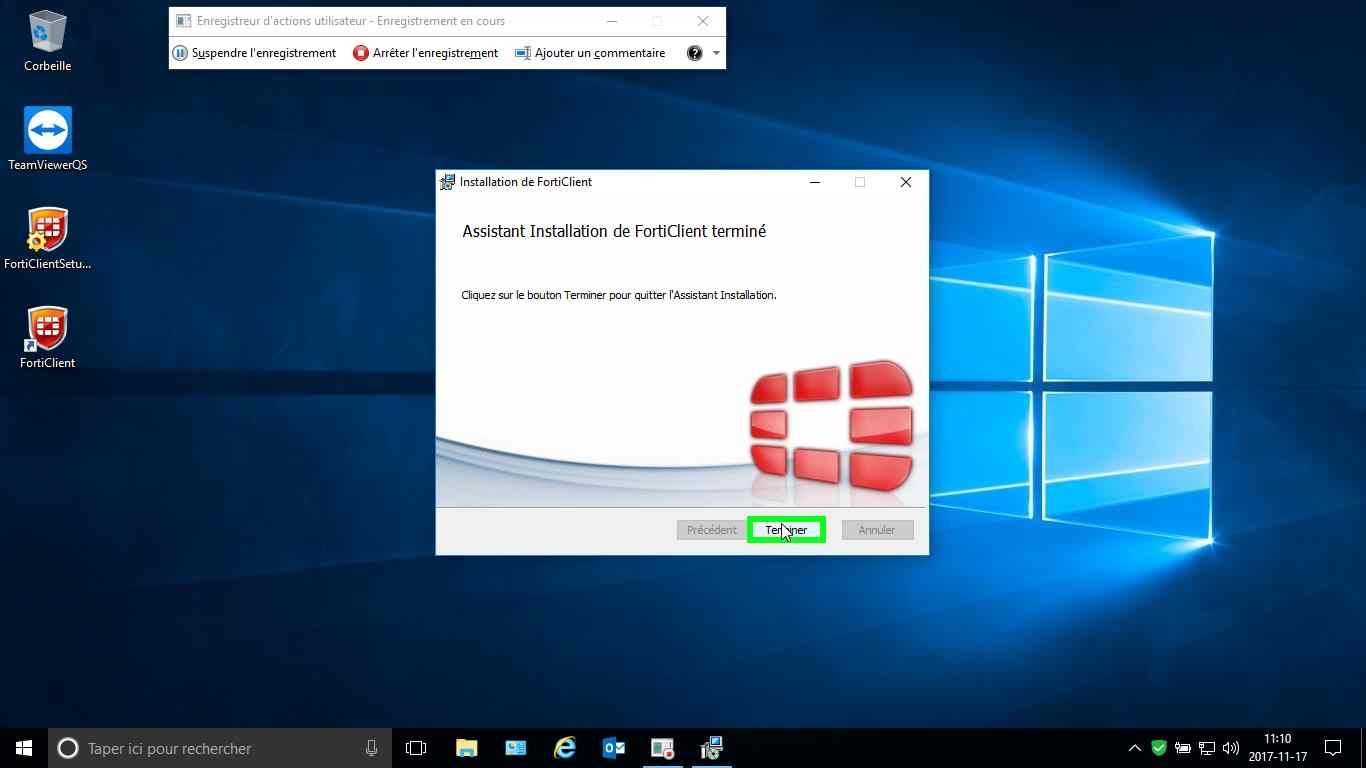Click the Précédent button
Viewport: 1366px width, 768px height.
(x=712, y=530)
